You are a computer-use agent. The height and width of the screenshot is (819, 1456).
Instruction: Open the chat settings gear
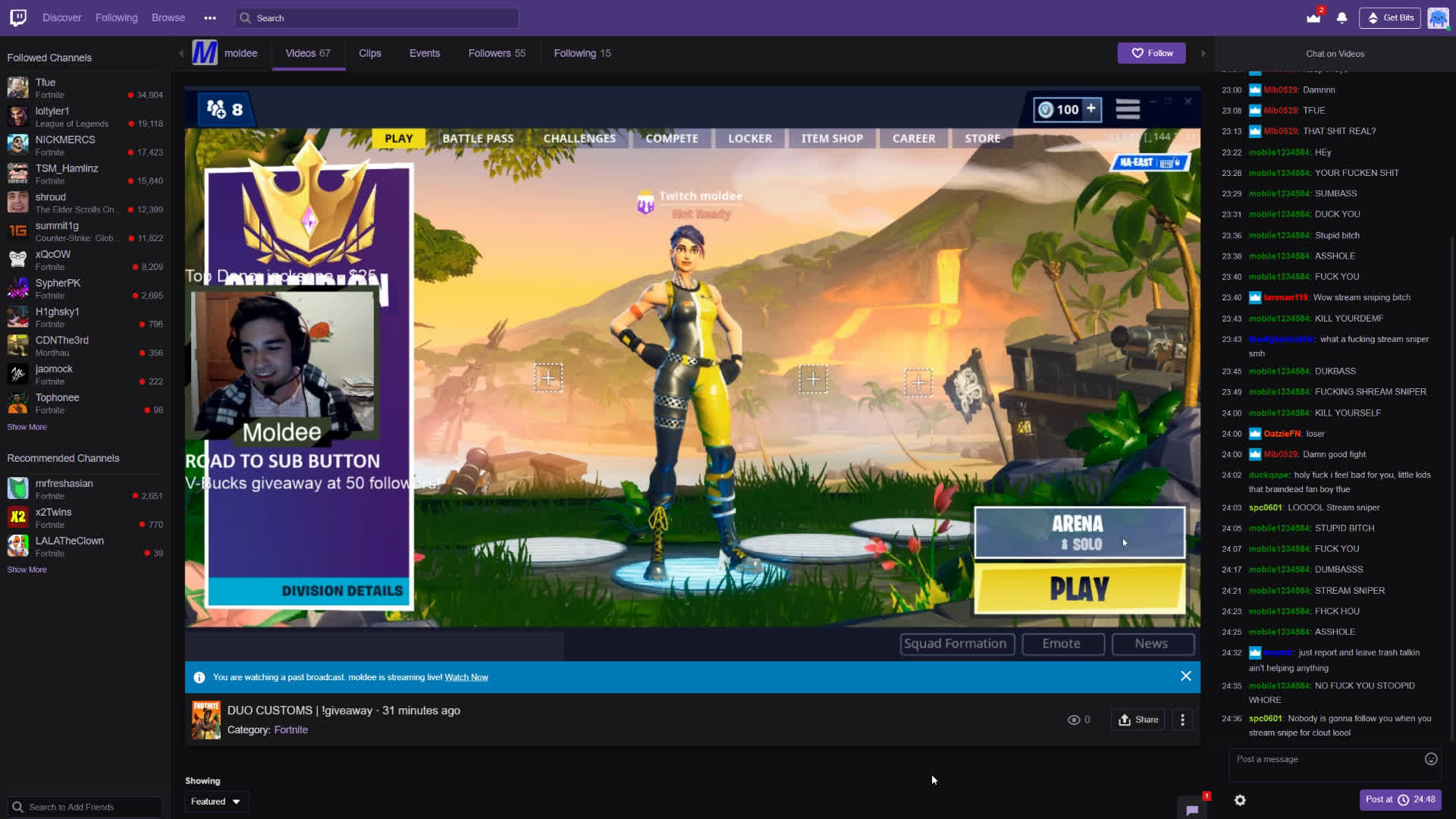(1239, 800)
